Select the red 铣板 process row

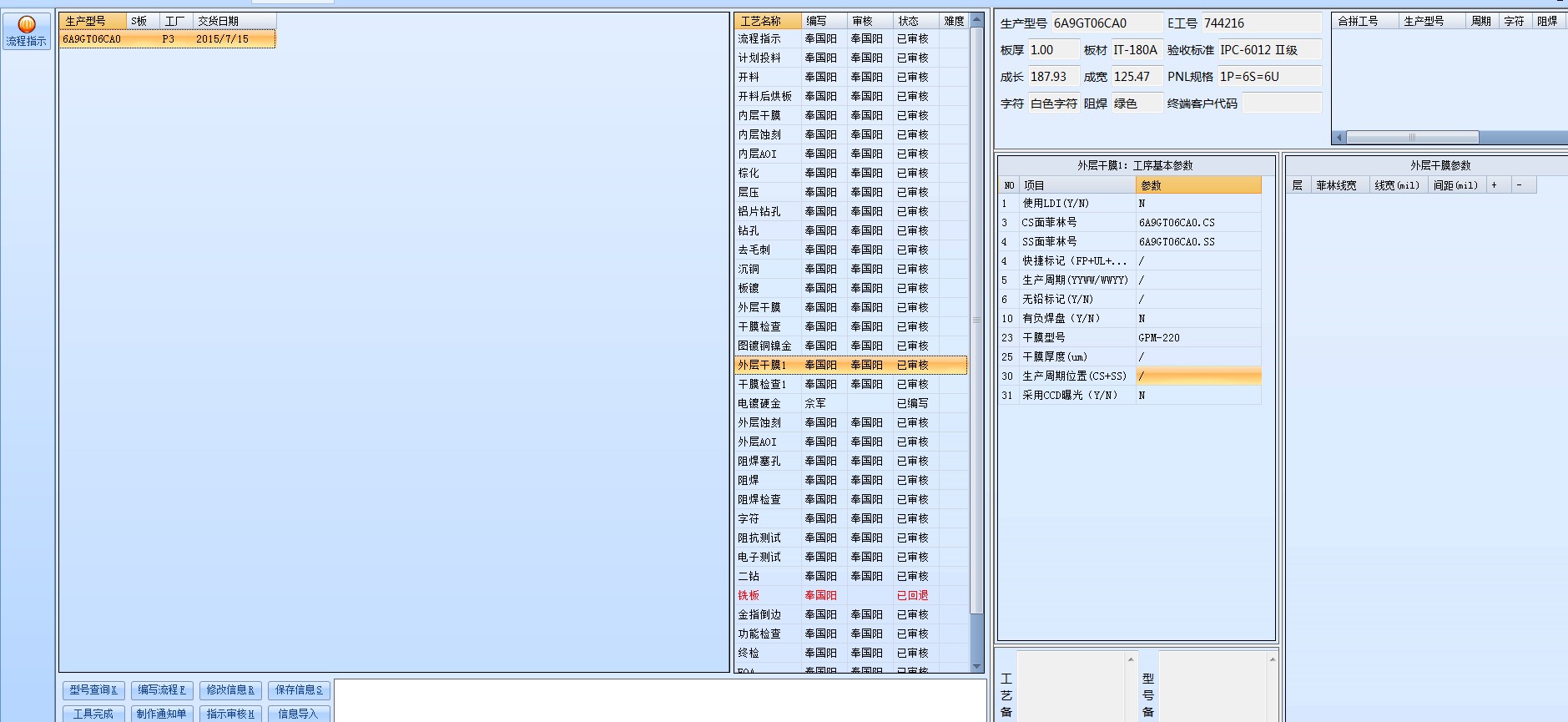851,596
